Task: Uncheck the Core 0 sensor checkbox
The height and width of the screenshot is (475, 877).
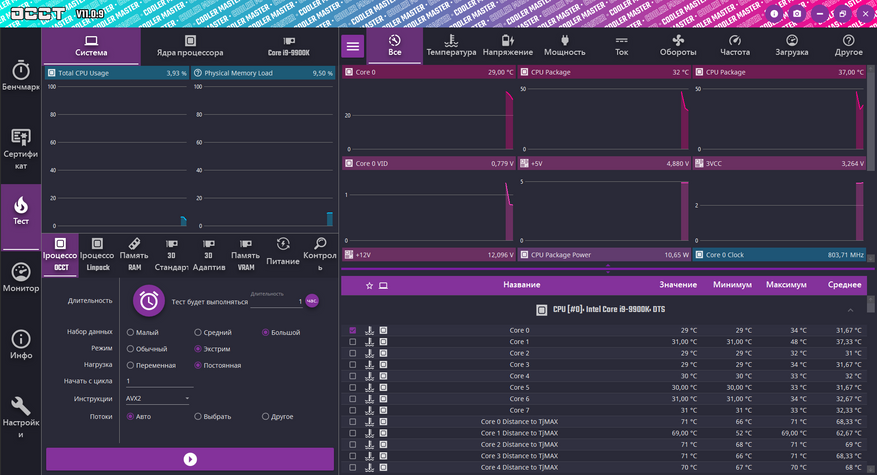Action: (x=352, y=330)
